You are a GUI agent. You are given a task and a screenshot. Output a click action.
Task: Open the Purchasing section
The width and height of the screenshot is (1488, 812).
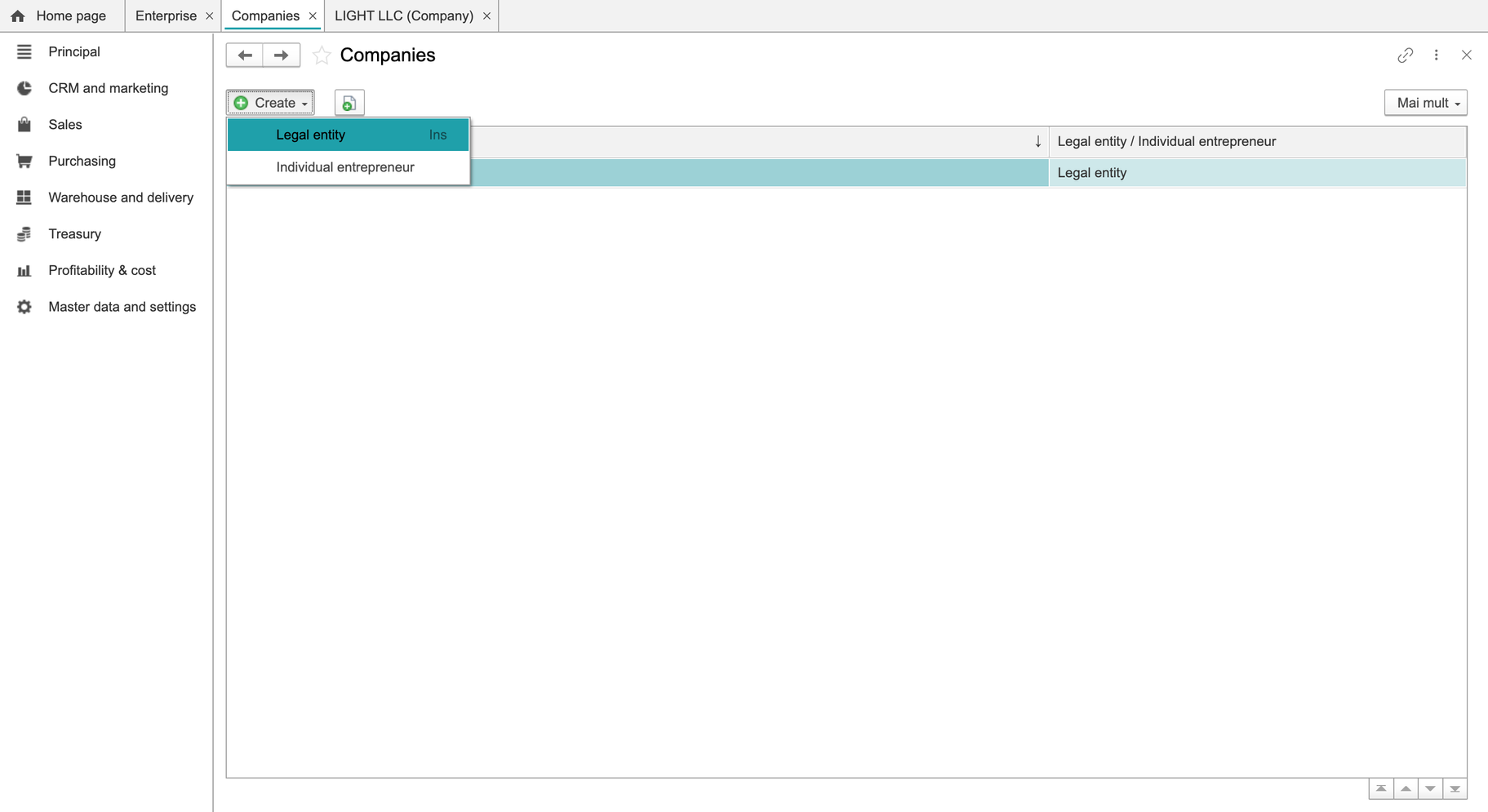pos(82,161)
